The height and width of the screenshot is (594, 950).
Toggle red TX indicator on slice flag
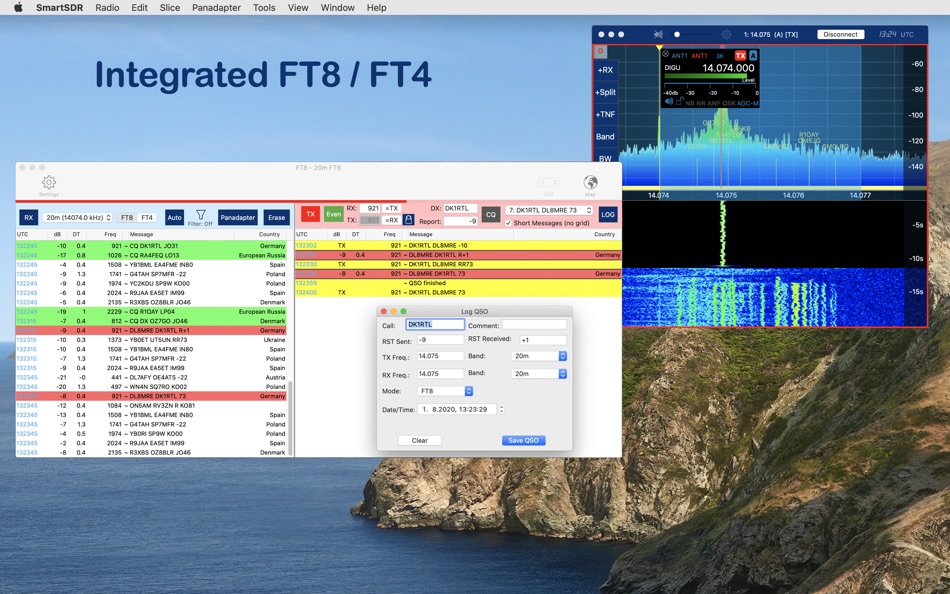740,55
